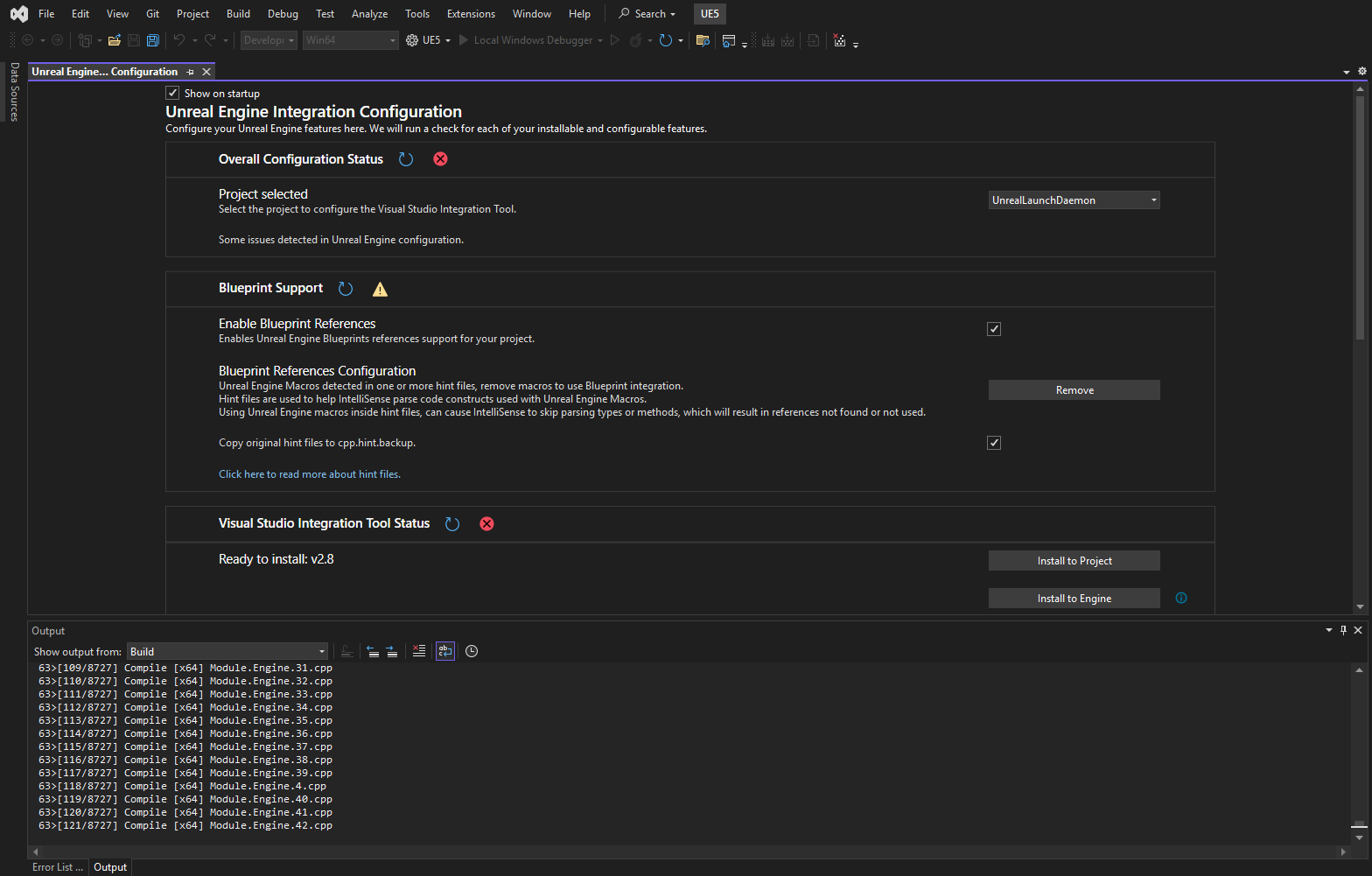Click the Remove button for hint file macros

(x=1074, y=390)
